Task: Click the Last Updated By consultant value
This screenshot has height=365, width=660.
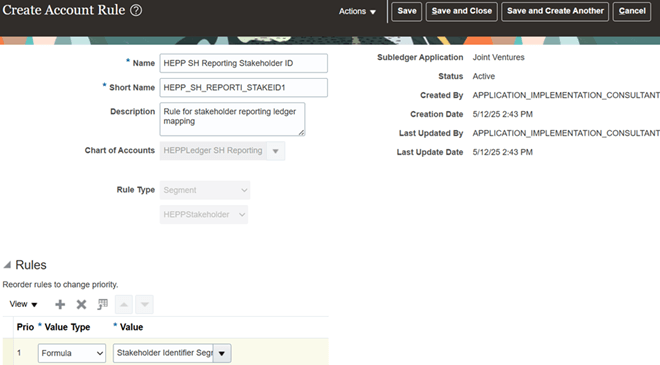Action: point(566,133)
